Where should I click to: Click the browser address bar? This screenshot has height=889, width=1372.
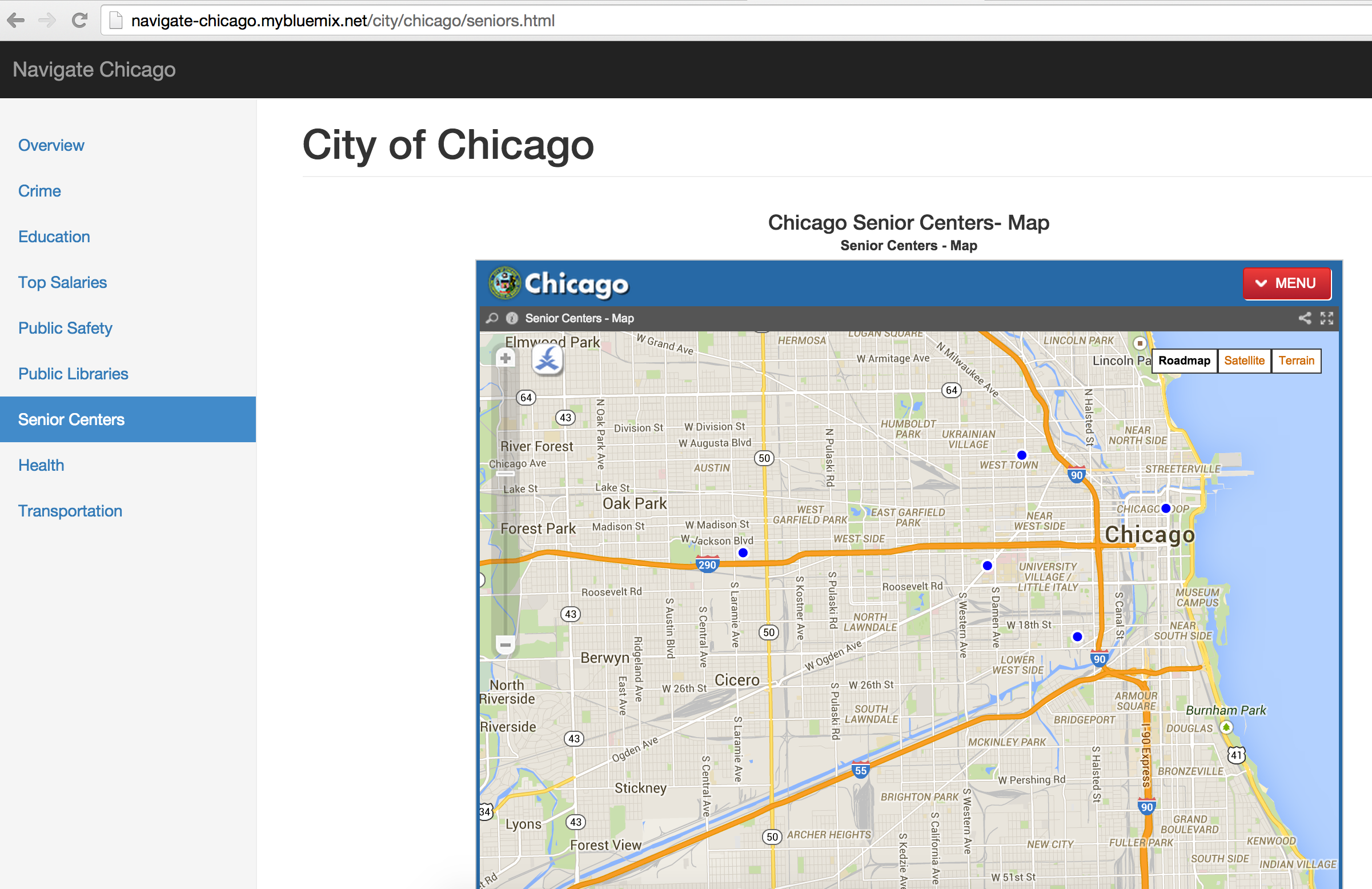coord(692,21)
